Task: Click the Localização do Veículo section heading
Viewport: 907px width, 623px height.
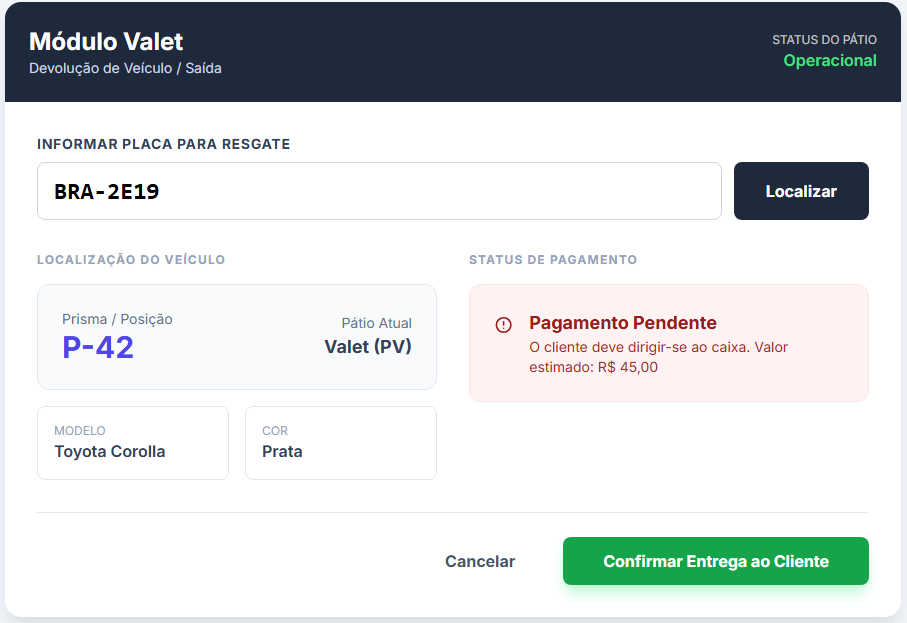Action: [131, 260]
